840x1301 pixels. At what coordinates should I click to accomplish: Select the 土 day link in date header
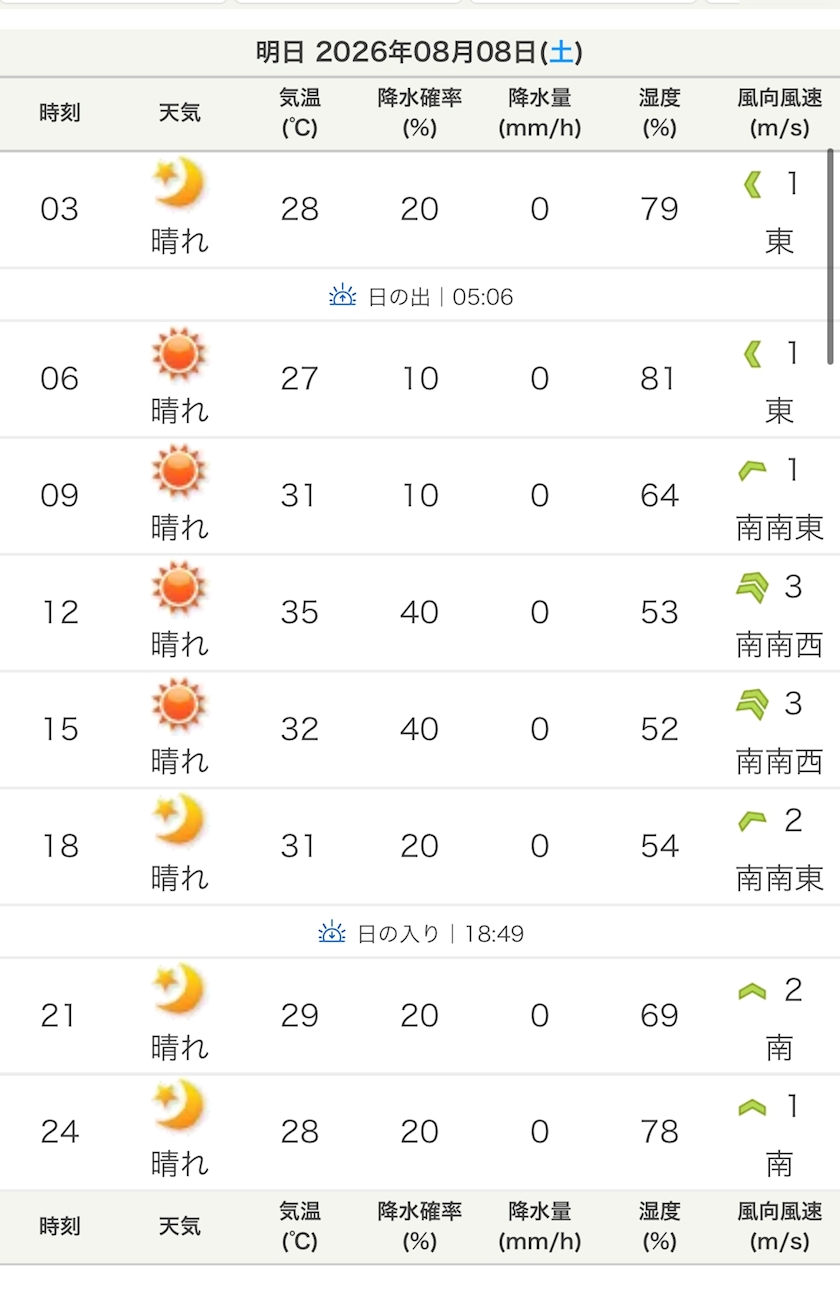[x=561, y=52]
